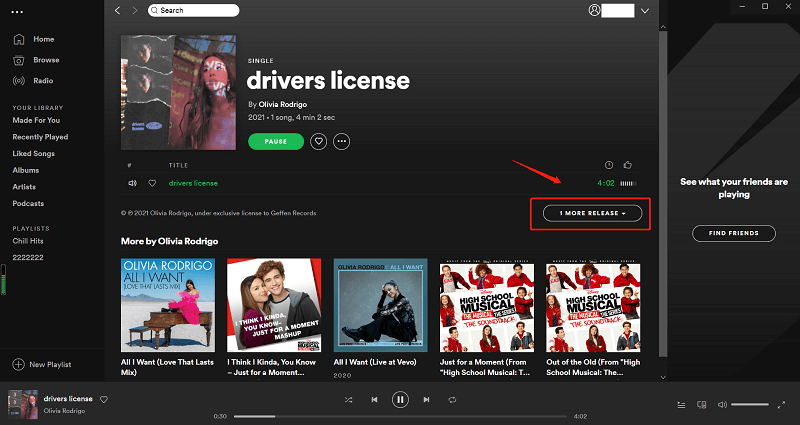The image size is (800, 425).
Task: Open Liked Songs in Your Library
Action: pyautogui.click(x=34, y=154)
